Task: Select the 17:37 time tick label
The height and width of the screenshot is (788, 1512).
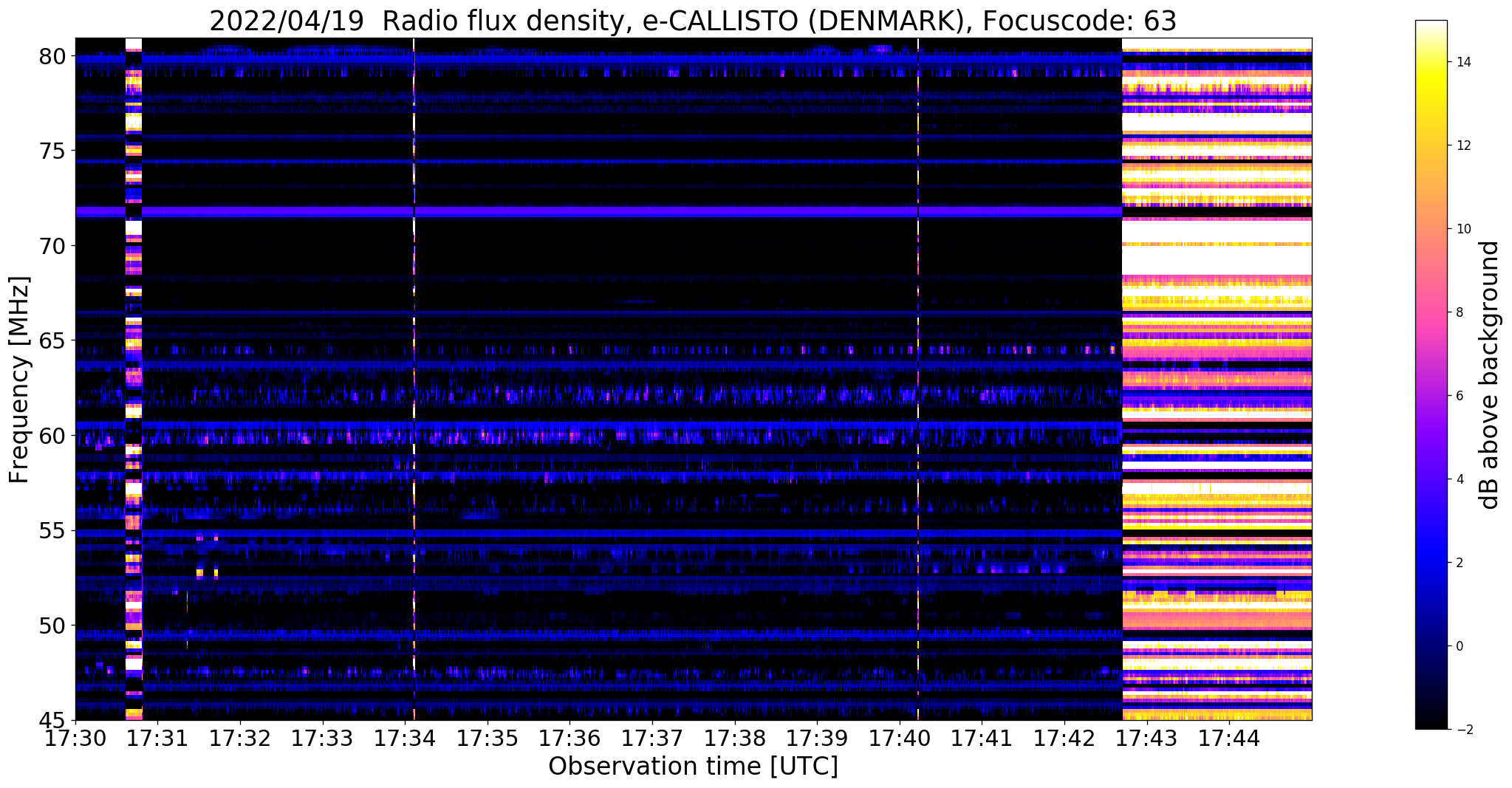Action: coord(652,738)
